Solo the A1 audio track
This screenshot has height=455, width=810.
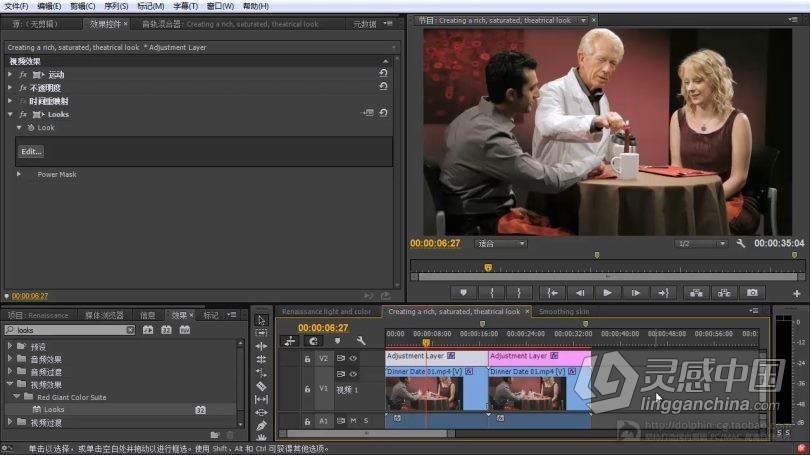coord(366,421)
